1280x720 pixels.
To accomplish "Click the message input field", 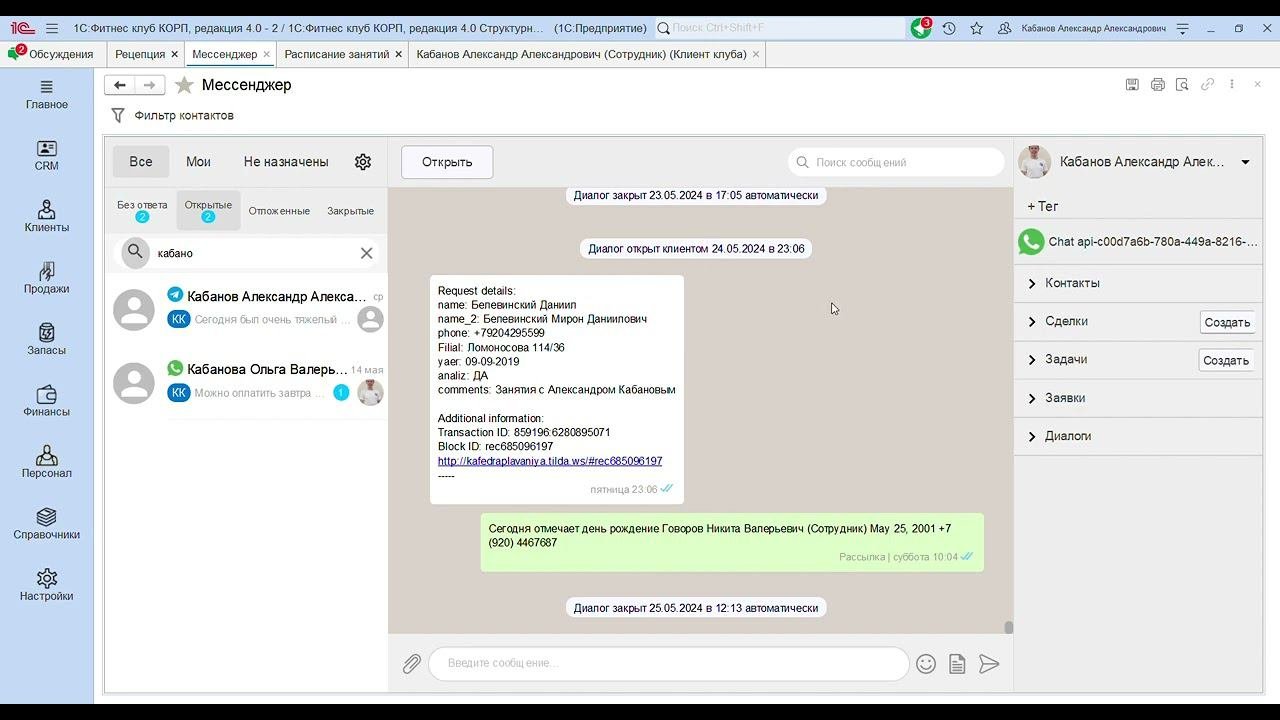I will tap(668, 664).
